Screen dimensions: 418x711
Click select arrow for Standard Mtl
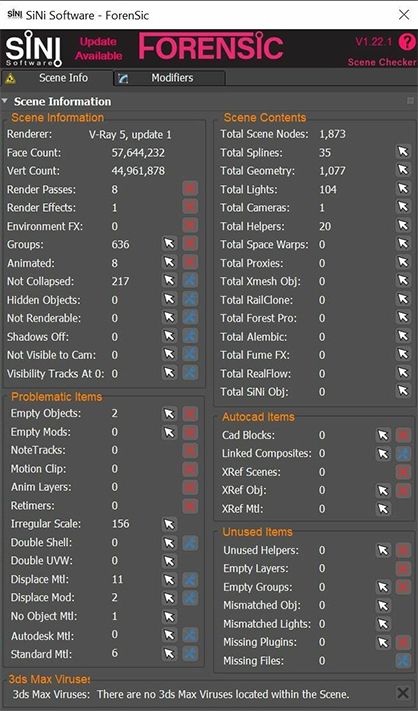[169, 653]
